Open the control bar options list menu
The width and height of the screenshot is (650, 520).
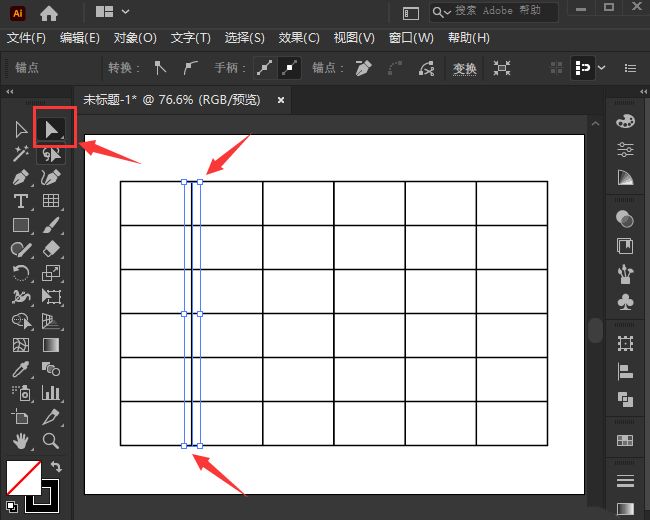tap(630, 68)
